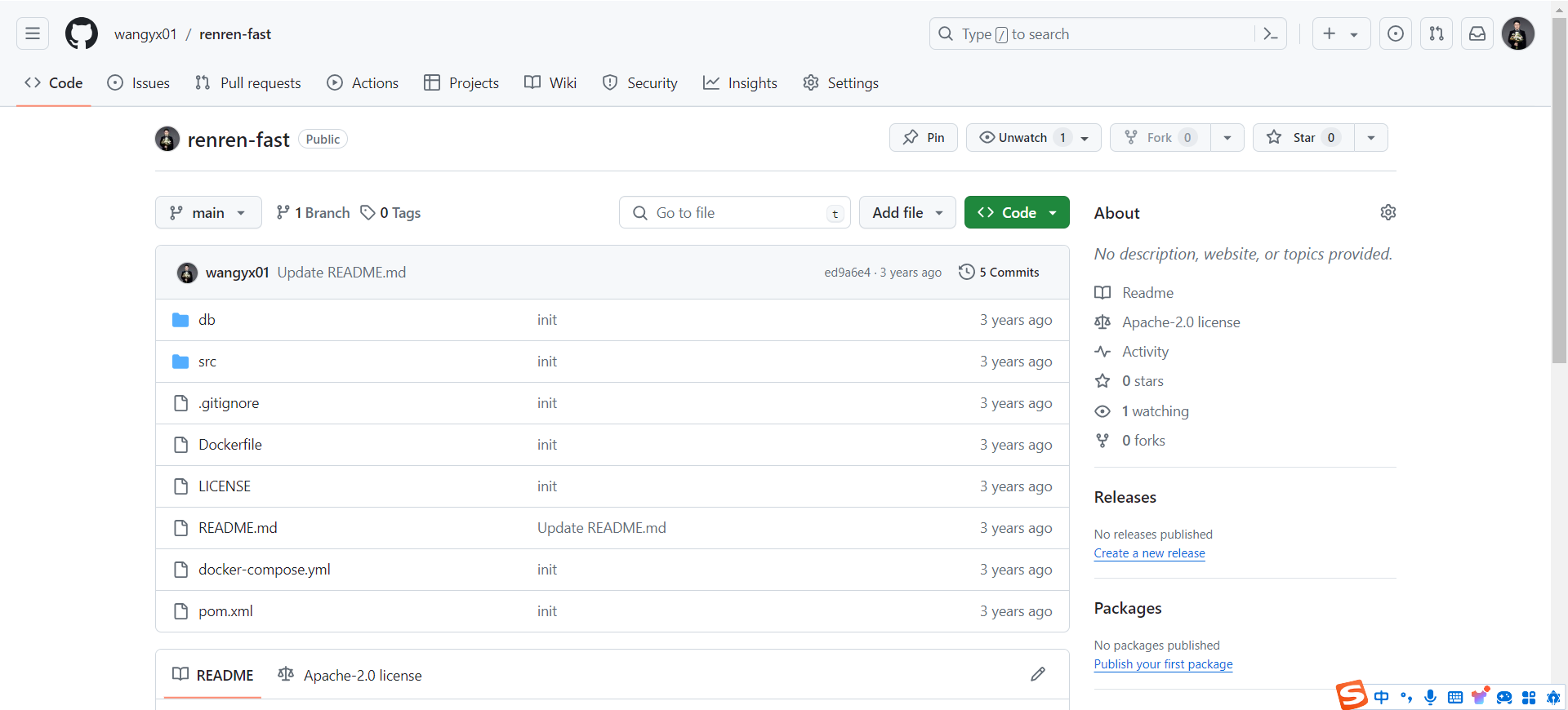Open the issues icon in the header
This screenshot has height=710, width=1568.
[1396, 33]
